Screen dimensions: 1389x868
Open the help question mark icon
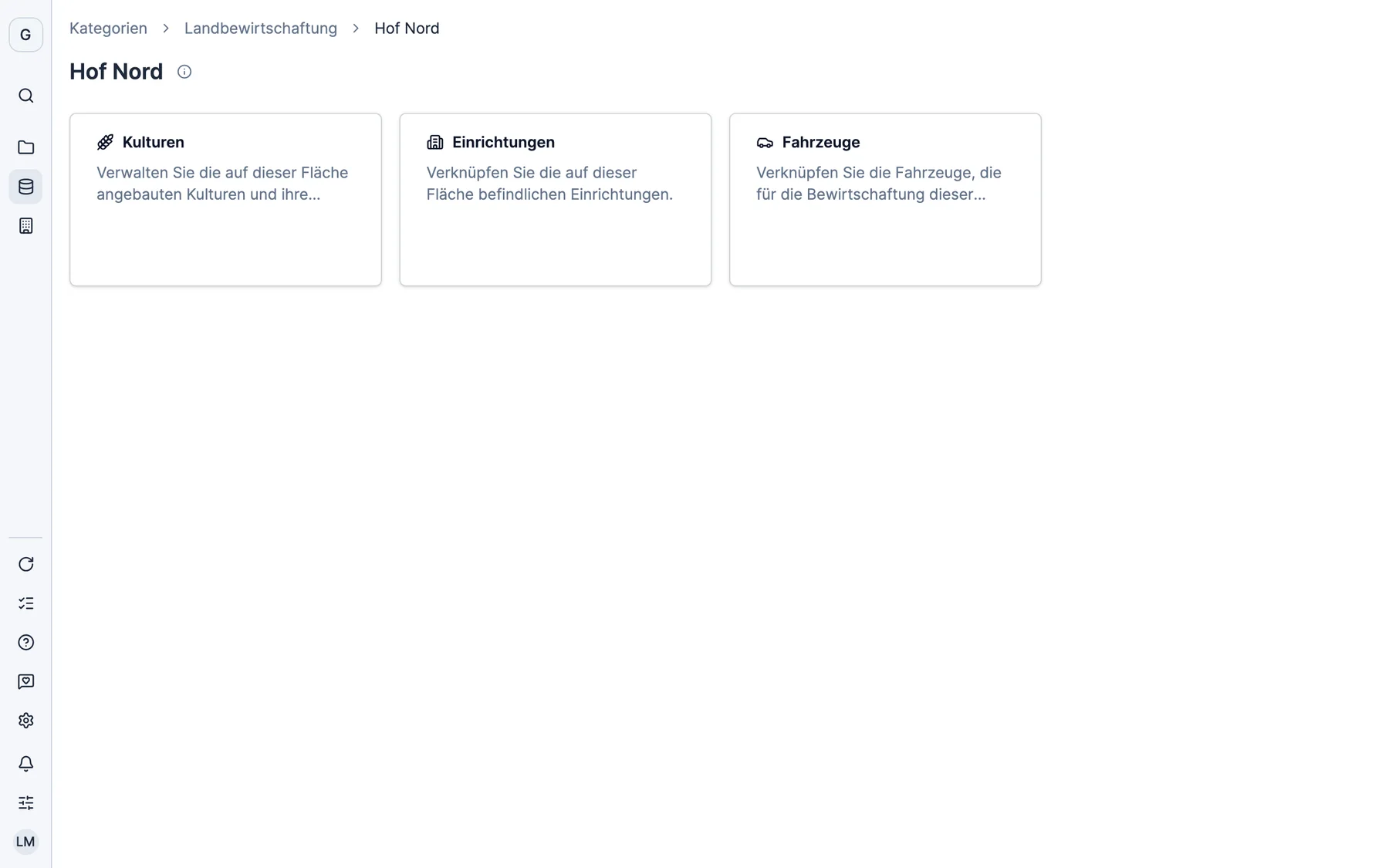[25, 643]
